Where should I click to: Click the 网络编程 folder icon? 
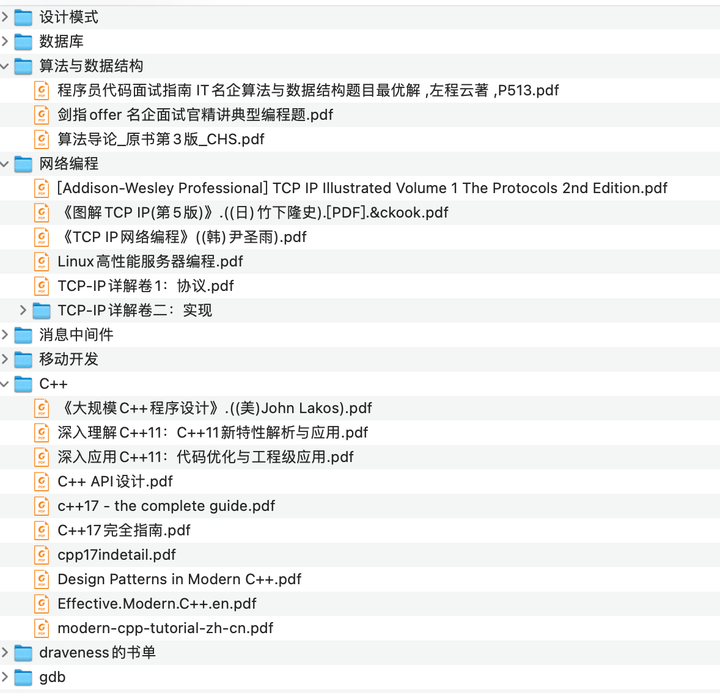[x=23, y=164]
